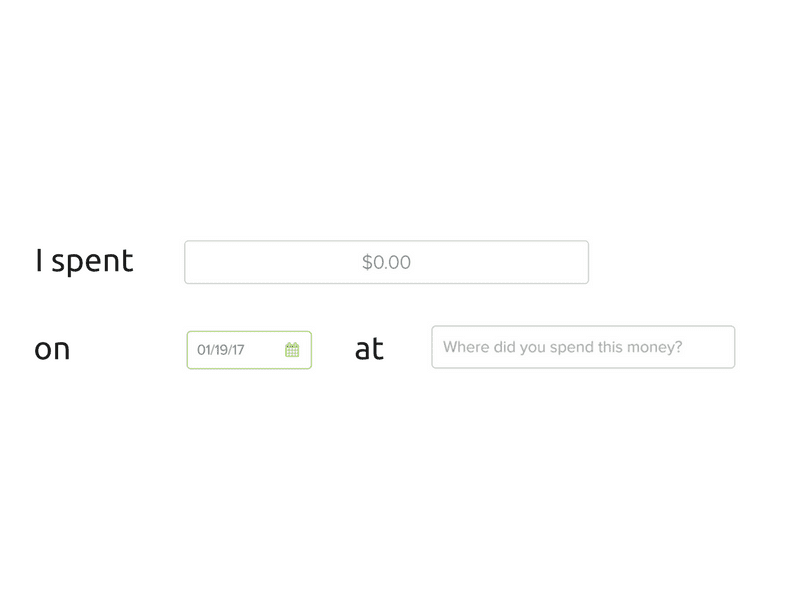Click the $0.00 placeholder text
This screenshot has height=600, width=800.
(386, 262)
